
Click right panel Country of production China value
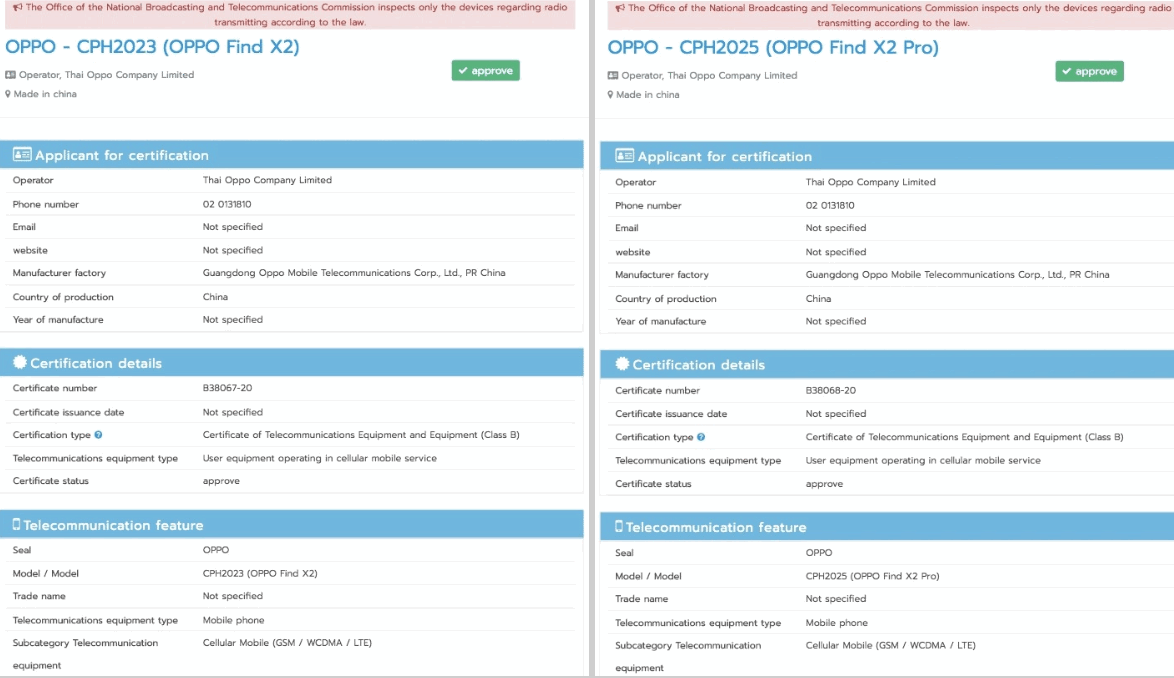[818, 298]
